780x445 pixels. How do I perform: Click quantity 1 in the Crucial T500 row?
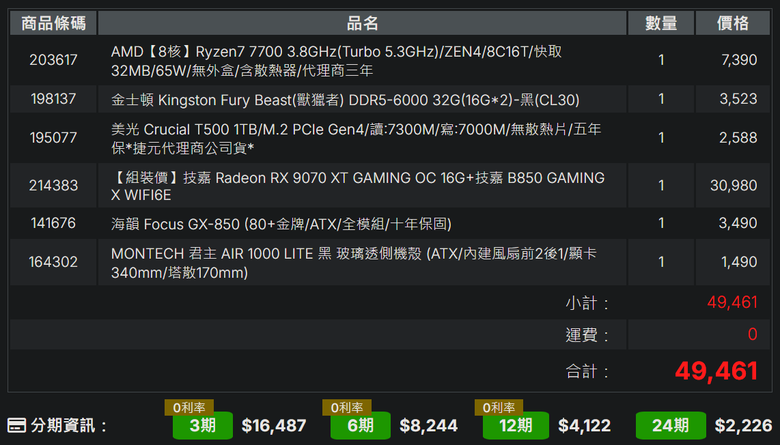661,138
